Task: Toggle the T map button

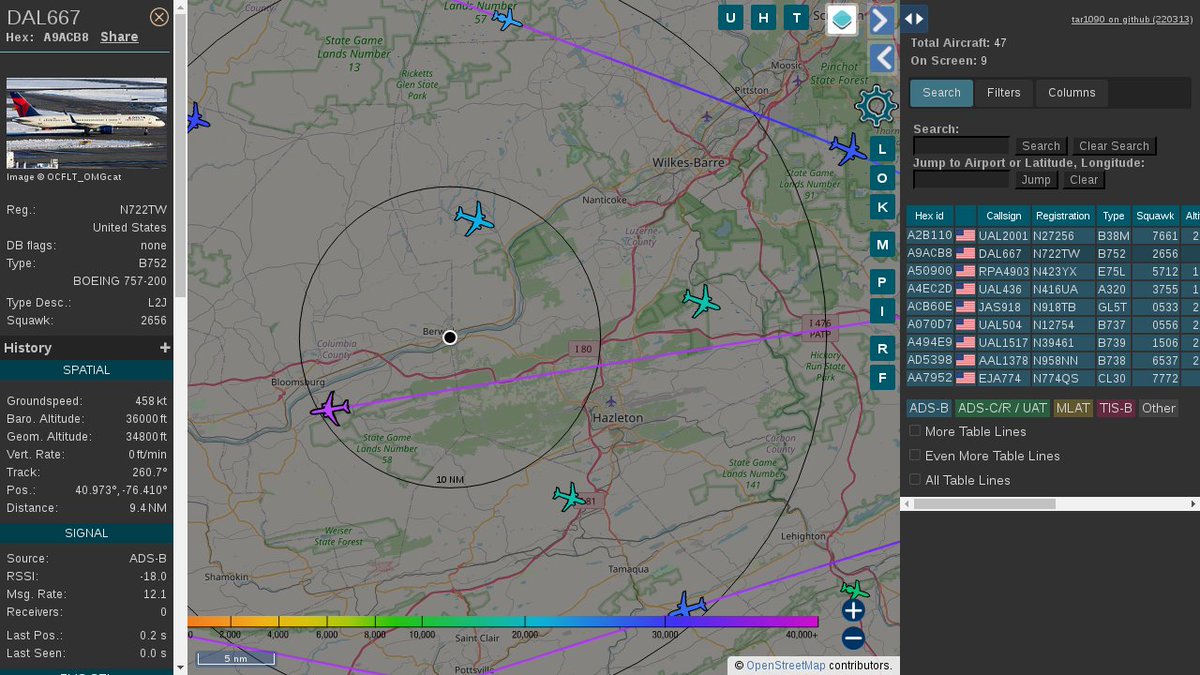Action: click(796, 17)
